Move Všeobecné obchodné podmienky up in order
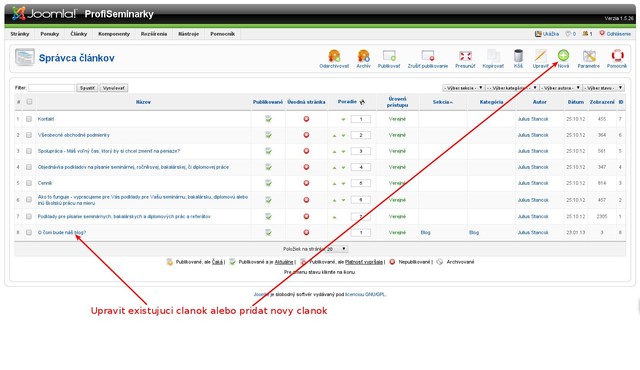This screenshot has height=370, width=640. coord(335,135)
